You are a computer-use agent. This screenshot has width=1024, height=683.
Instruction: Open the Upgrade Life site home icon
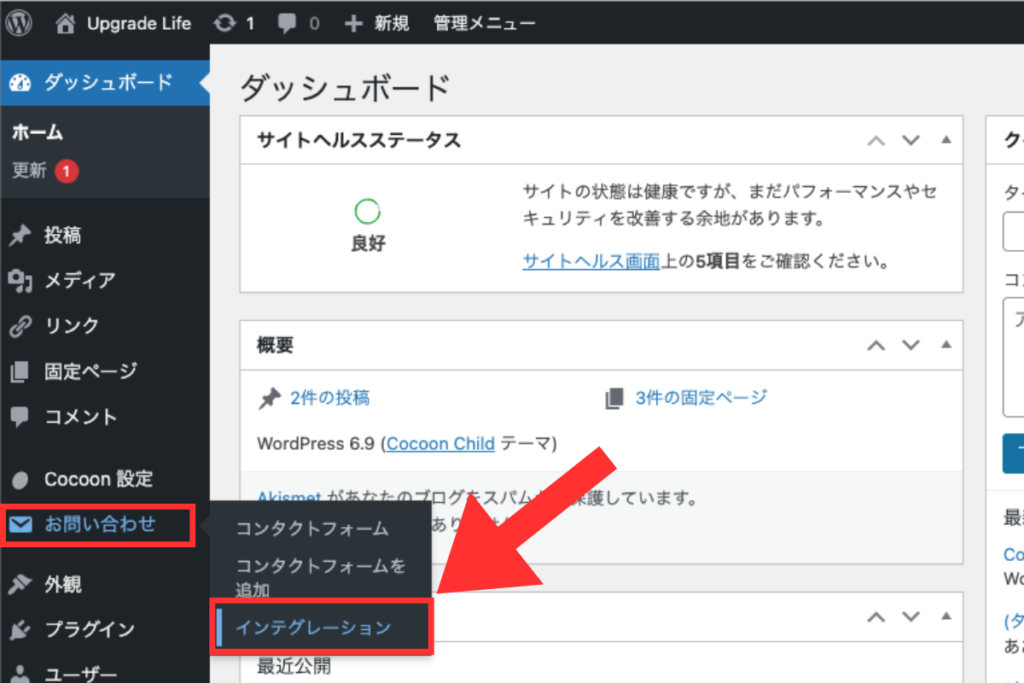click(65, 23)
